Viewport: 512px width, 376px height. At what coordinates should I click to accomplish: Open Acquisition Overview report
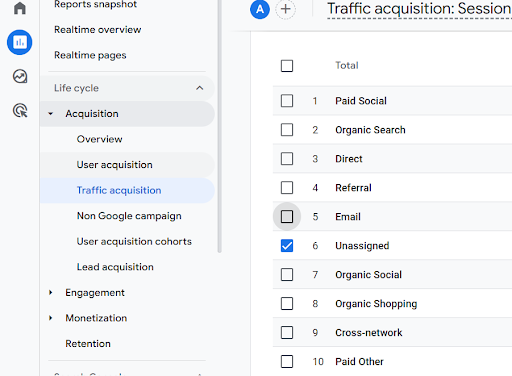click(99, 139)
